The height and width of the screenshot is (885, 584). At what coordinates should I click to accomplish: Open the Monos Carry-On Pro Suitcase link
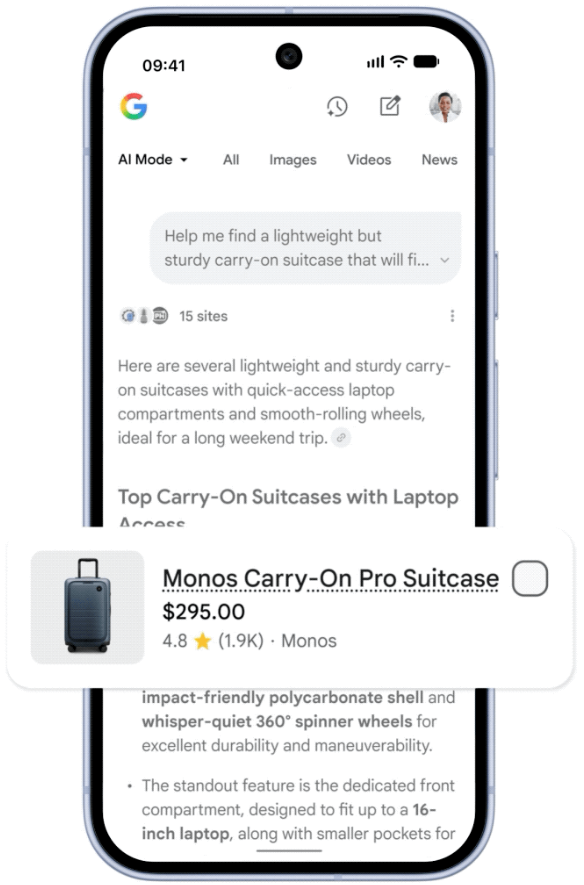click(330, 578)
